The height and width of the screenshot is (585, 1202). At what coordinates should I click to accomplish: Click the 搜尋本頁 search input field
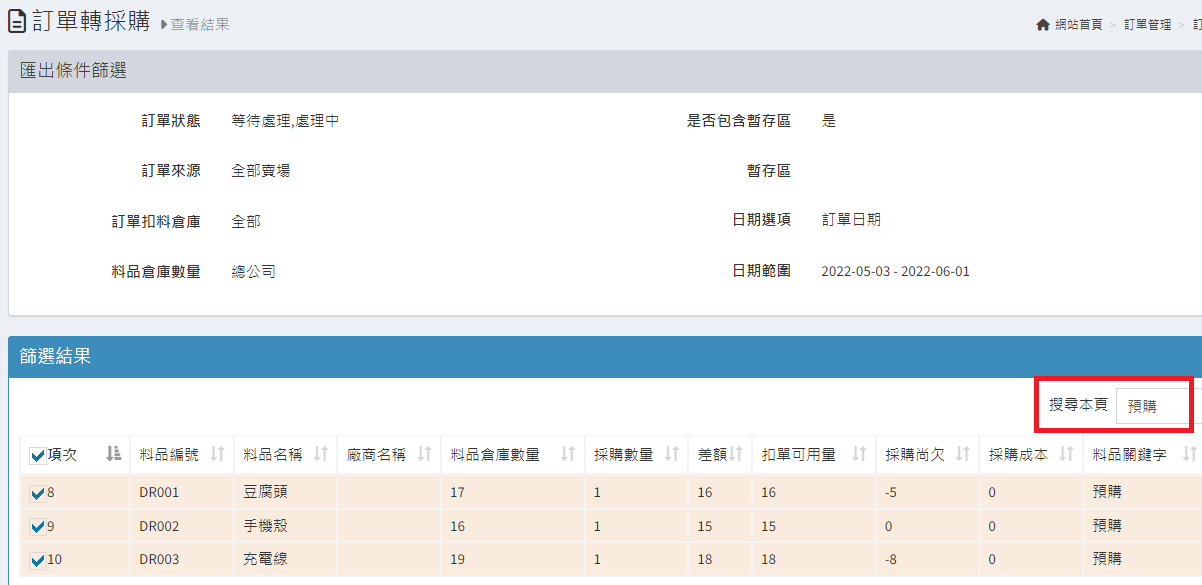1152,406
